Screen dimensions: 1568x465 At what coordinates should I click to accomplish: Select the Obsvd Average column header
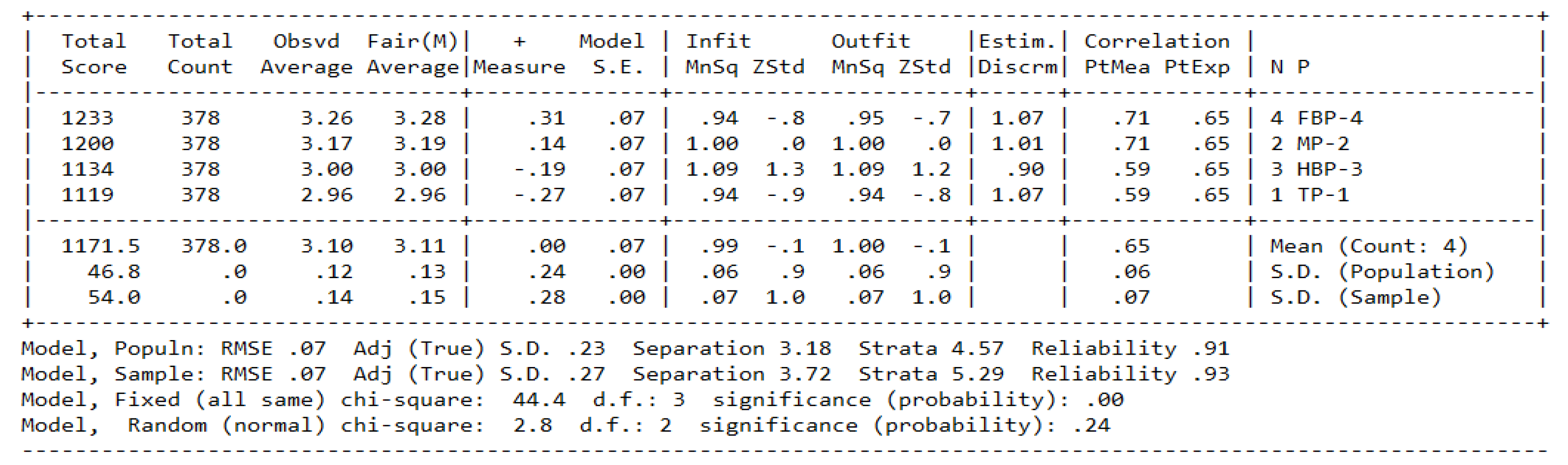[306, 53]
